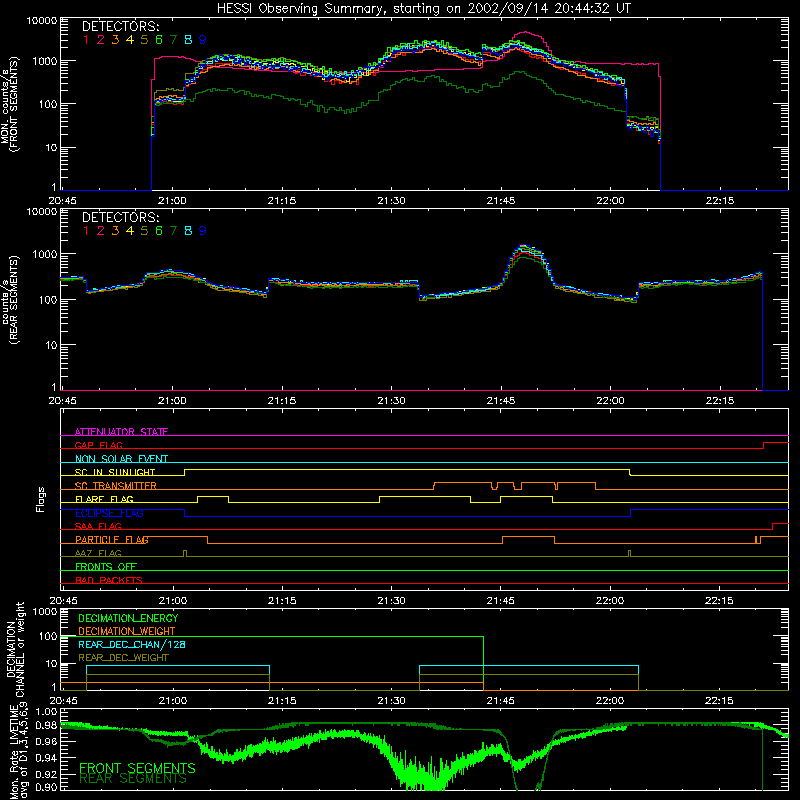Click the REAR_DEC_WEIGHT legend label
The width and height of the screenshot is (800, 800).
123,658
